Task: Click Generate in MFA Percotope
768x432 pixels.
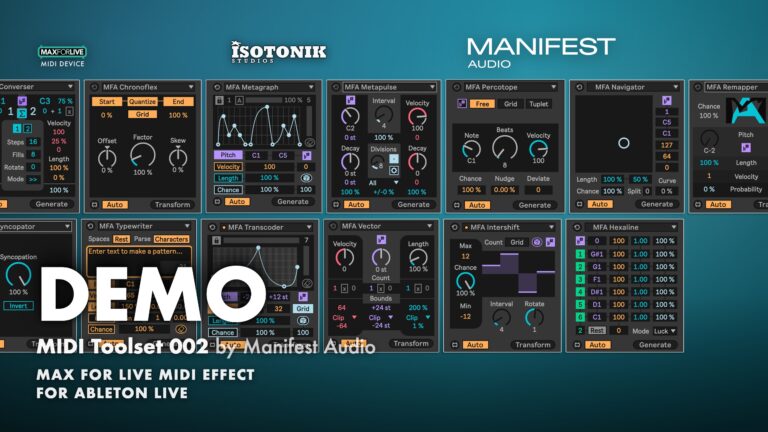Action: (534, 205)
